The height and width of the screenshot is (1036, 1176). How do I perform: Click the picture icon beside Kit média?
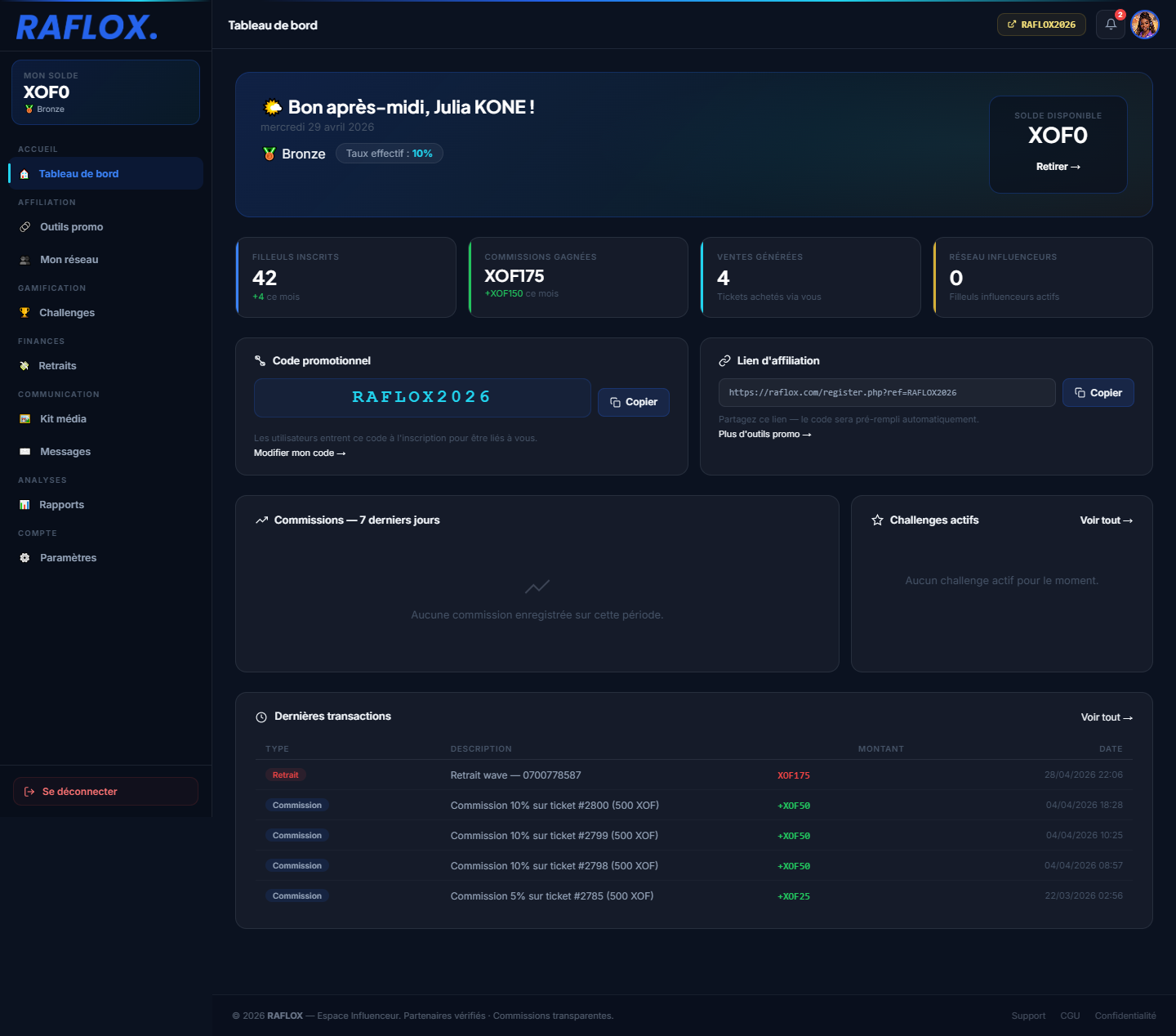(x=24, y=419)
